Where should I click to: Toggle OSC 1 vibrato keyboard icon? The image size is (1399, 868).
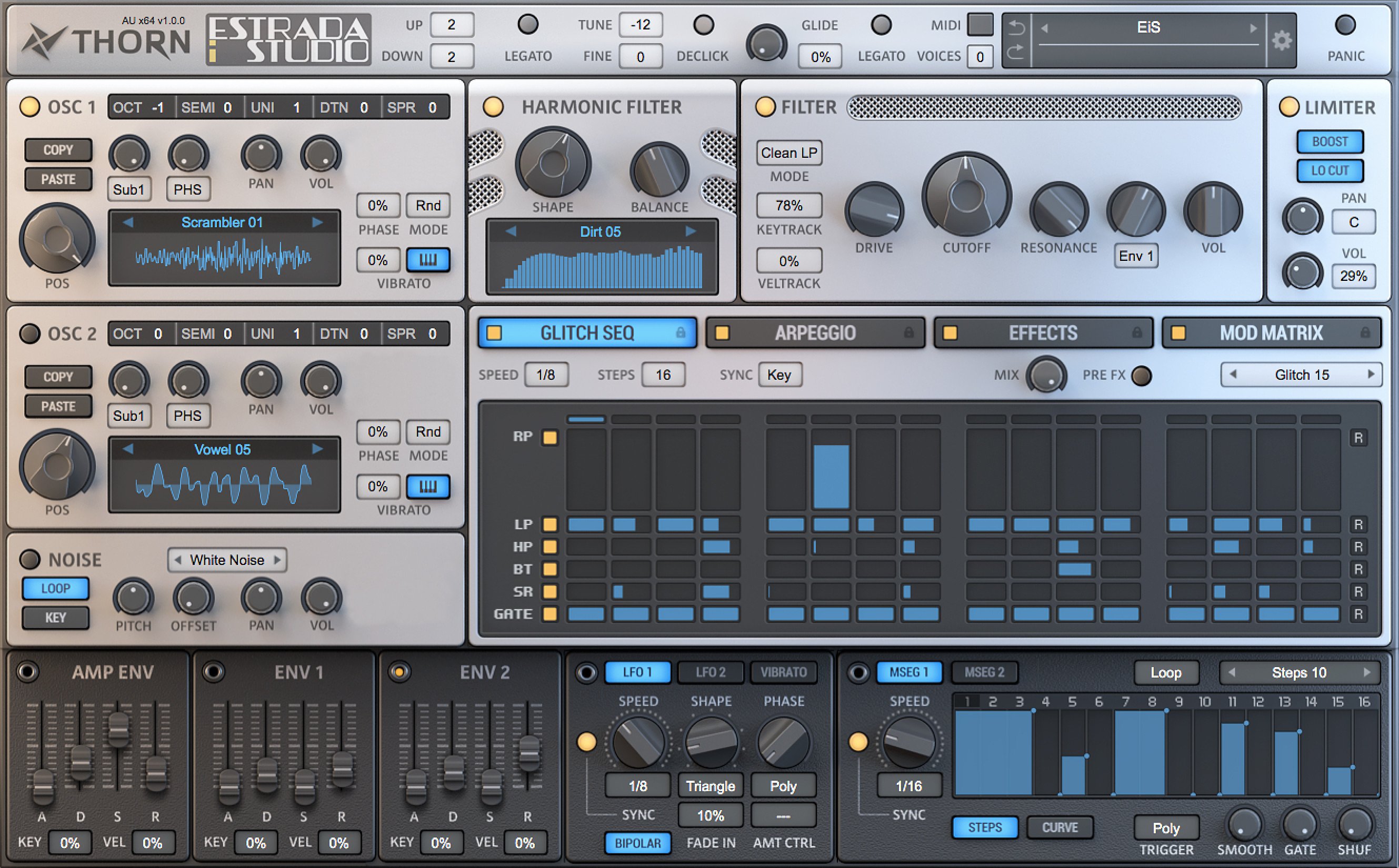(428, 260)
